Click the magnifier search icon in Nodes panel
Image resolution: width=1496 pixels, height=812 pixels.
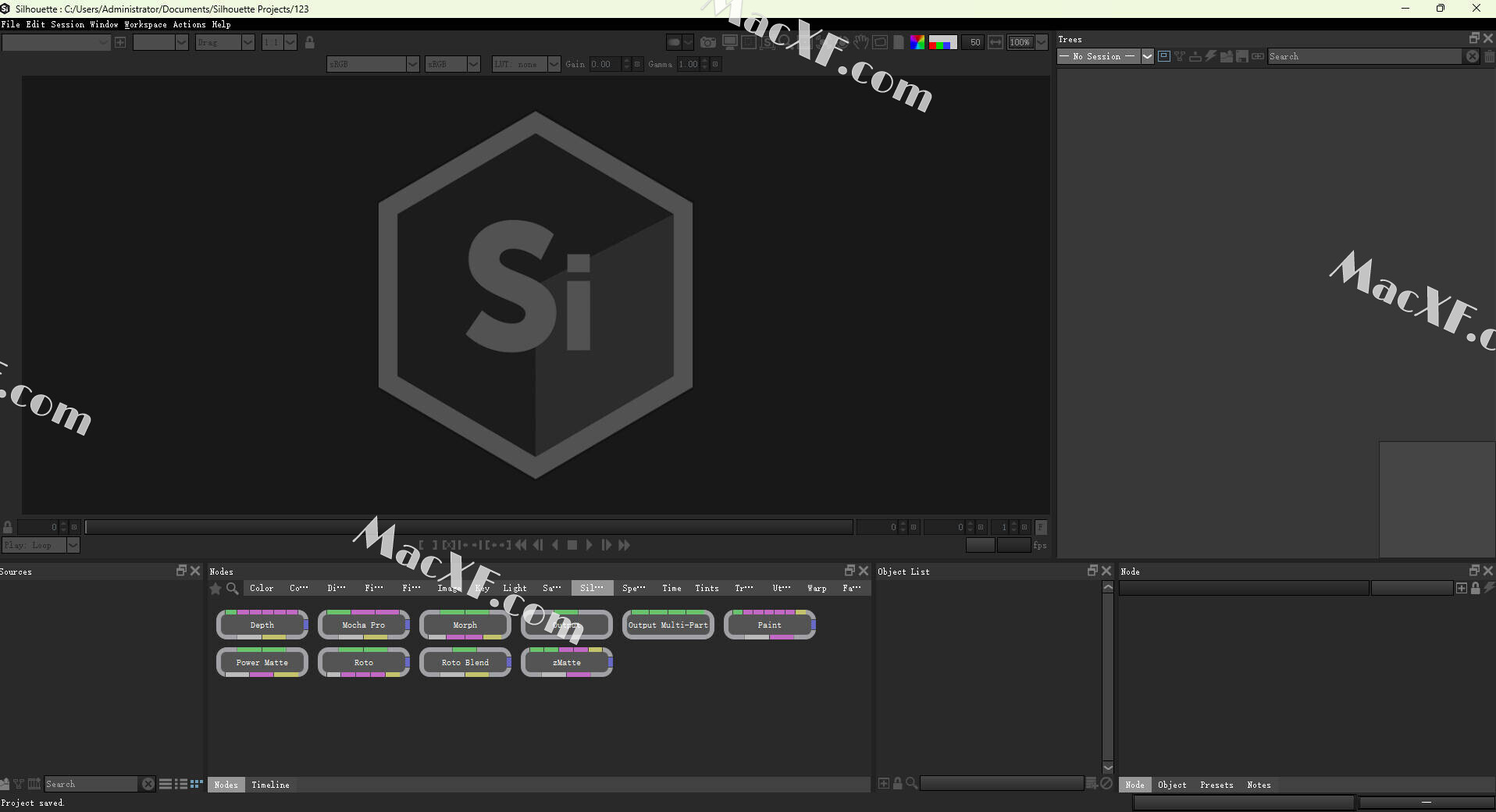tap(232, 589)
